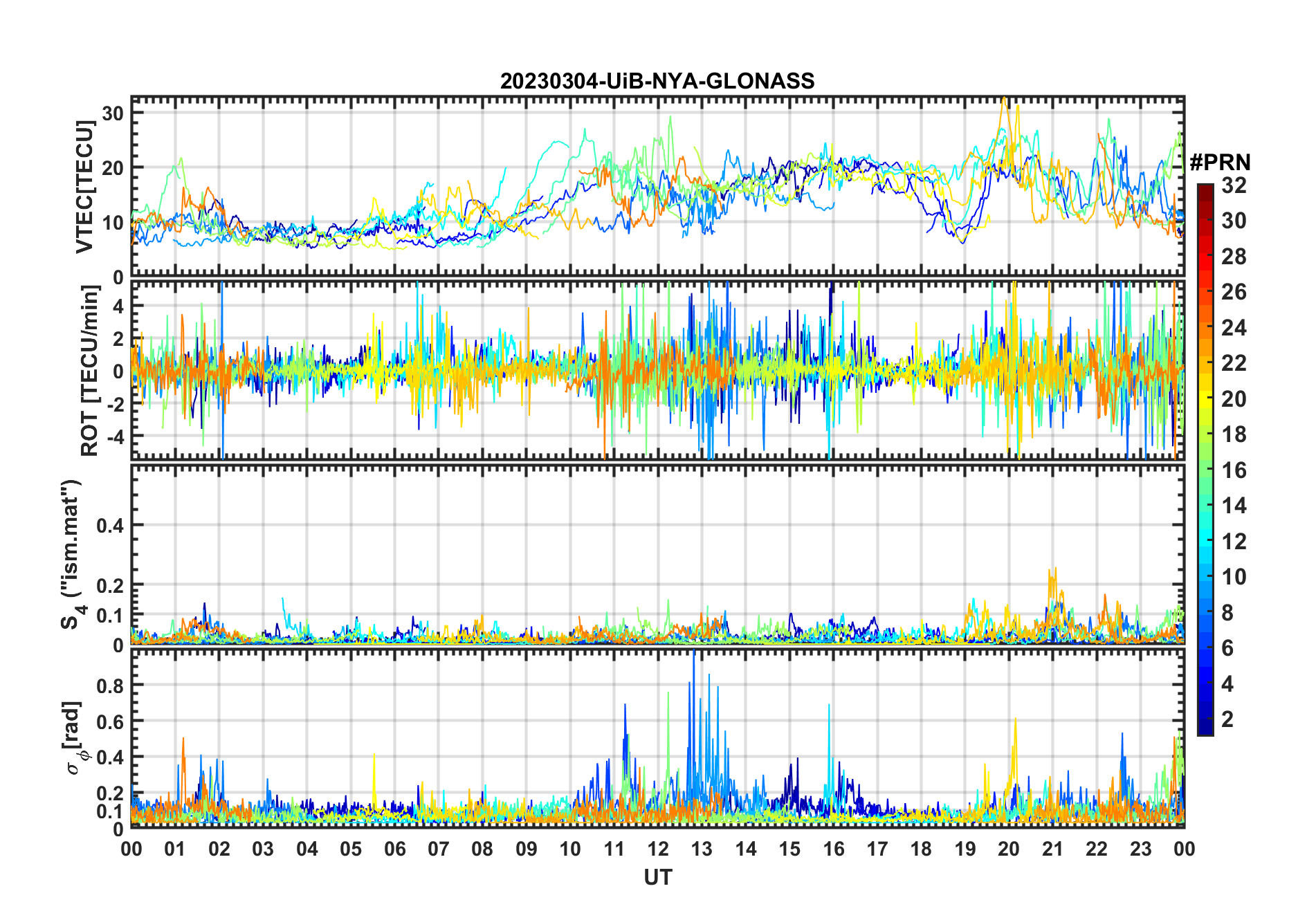Click the UT x-axis label
Viewport: 1316px width, 920px height.
click(657, 877)
